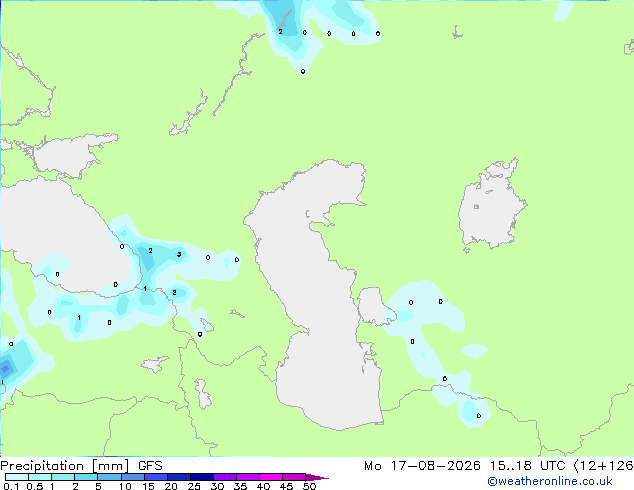Screen dimensions: 634x490
Task: Open the weatheronline.co.uk copyright link
Action: (x=550, y=481)
